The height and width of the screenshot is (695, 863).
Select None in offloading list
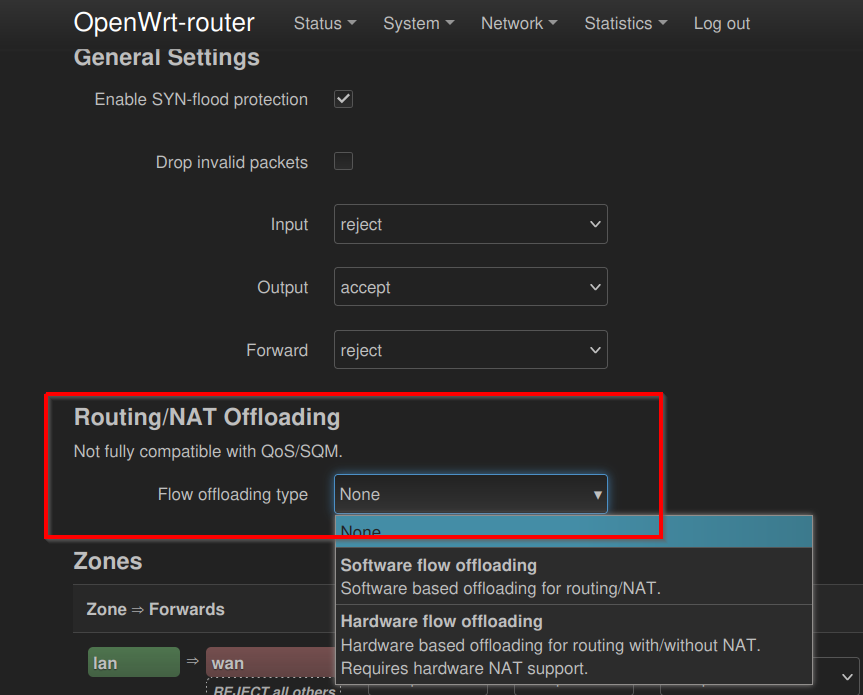[572, 533]
